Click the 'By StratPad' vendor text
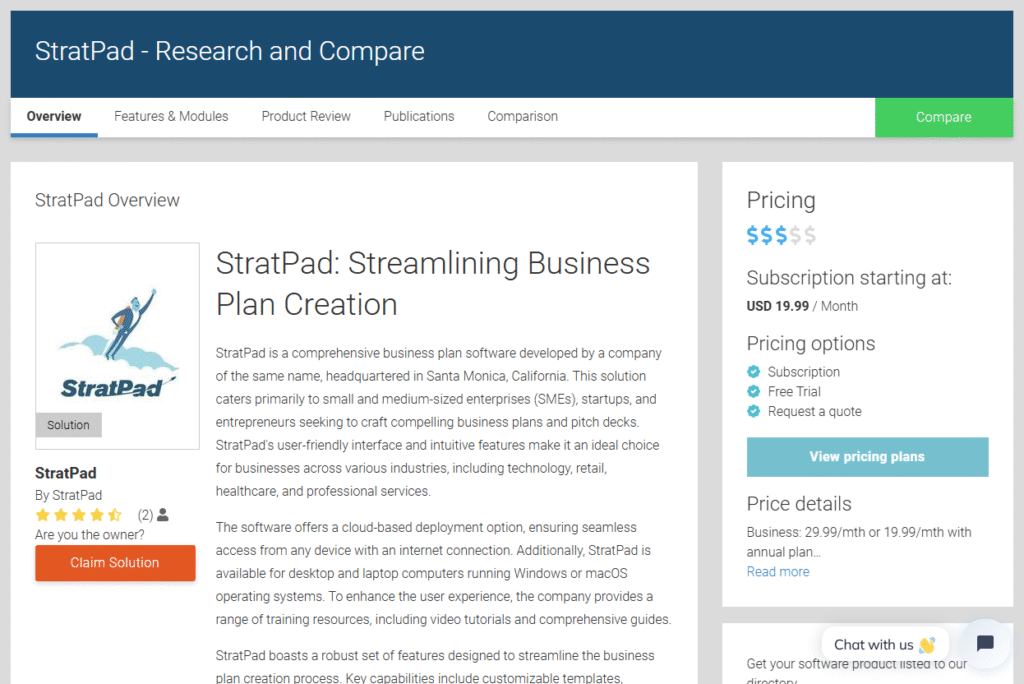The width and height of the screenshot is (1024, 684). [69, 495]
